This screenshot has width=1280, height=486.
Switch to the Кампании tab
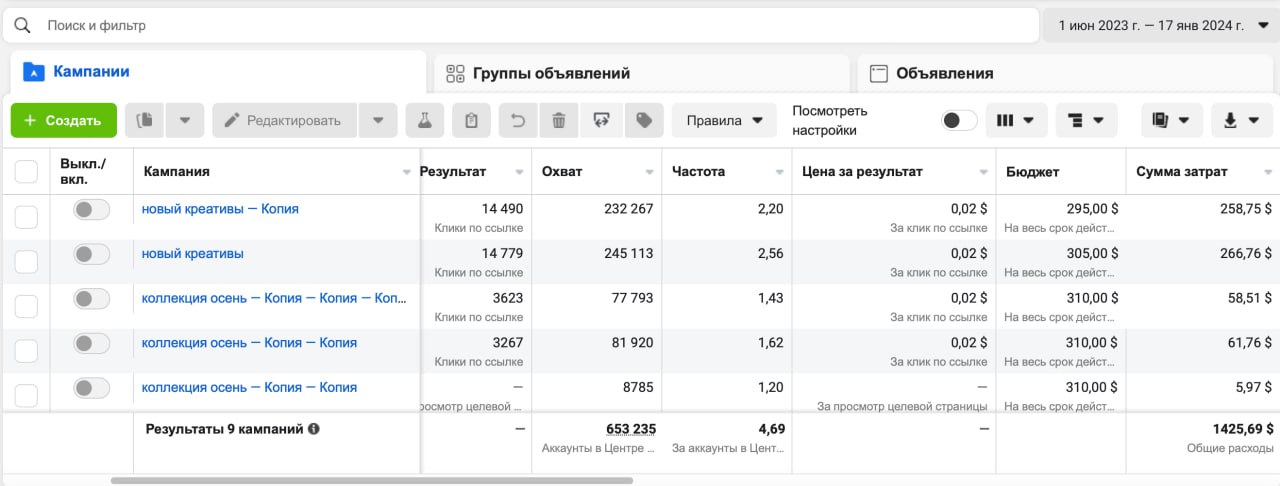218,72
